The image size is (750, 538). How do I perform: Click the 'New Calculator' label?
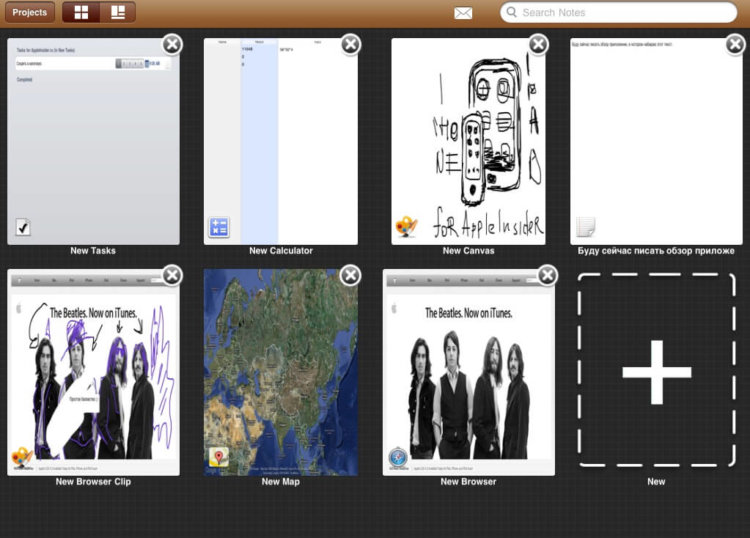pyautogui.click(x=281, y=251)
